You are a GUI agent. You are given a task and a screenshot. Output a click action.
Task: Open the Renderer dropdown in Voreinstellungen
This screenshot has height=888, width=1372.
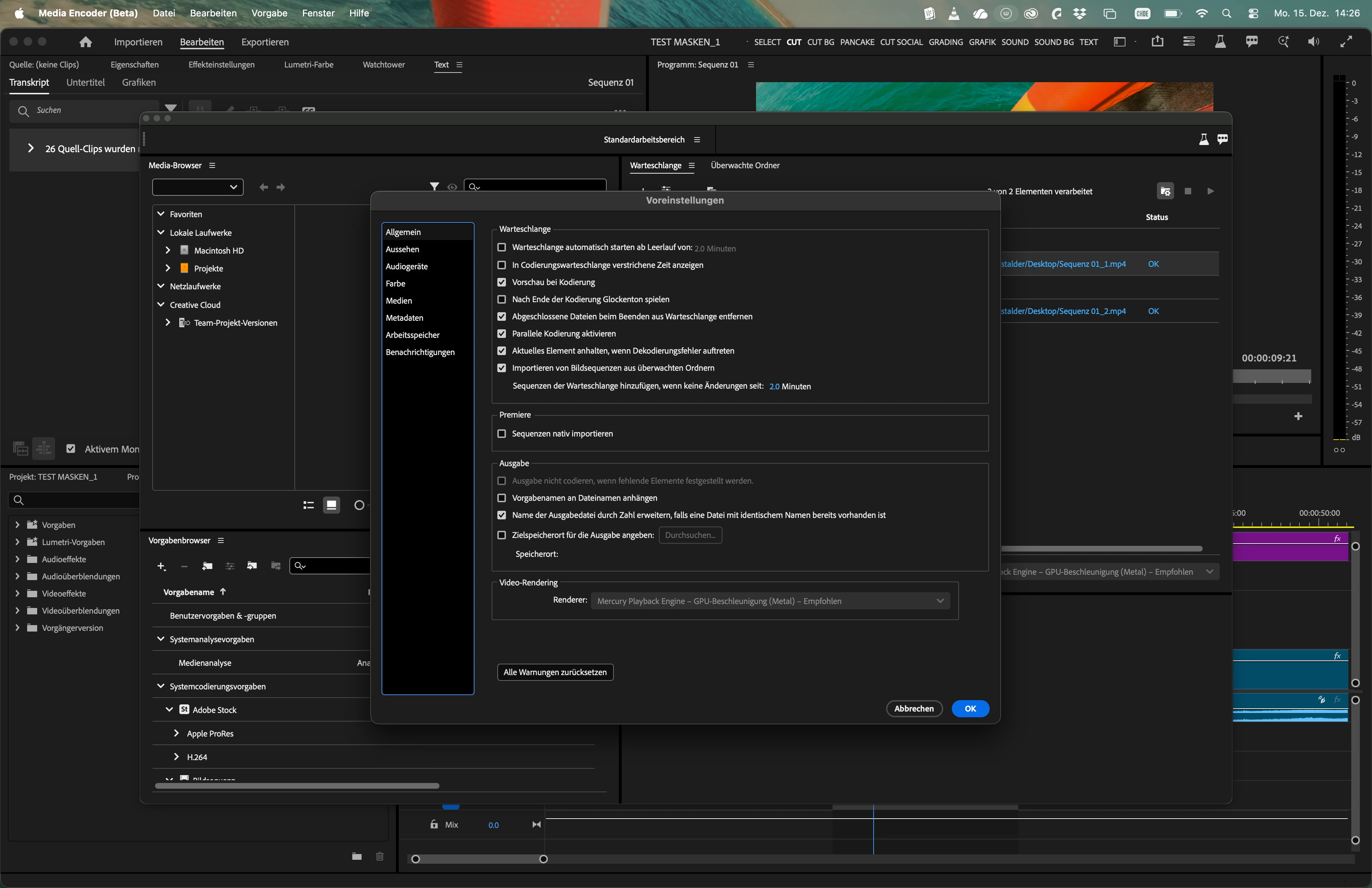pos(770,601)
